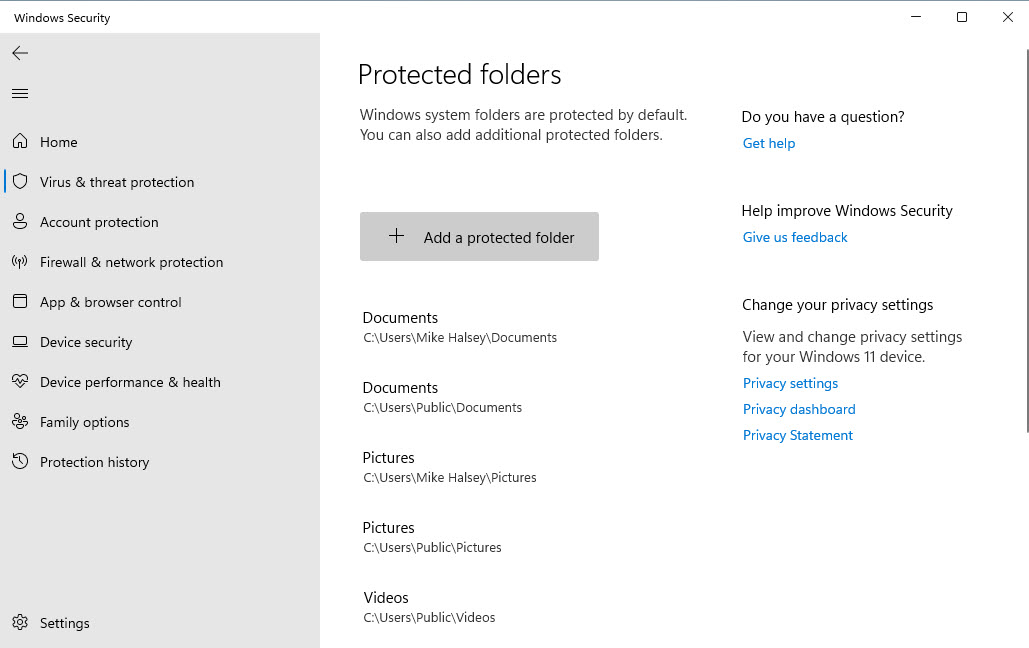1029x648 pixels.
Task: Open the Privacy dashboard link
Action: pos(799,409)
